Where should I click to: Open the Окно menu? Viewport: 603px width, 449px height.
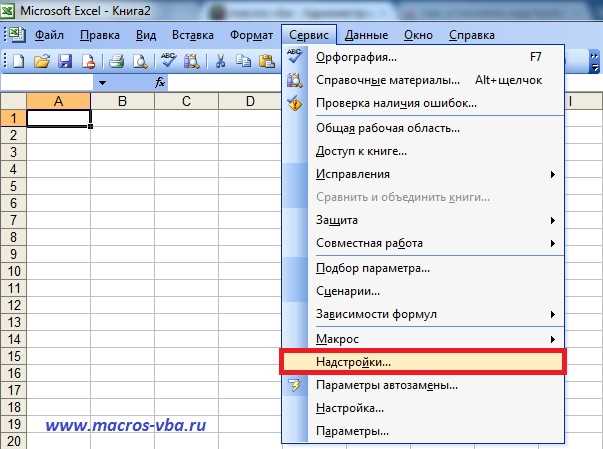tap(418, 35)
